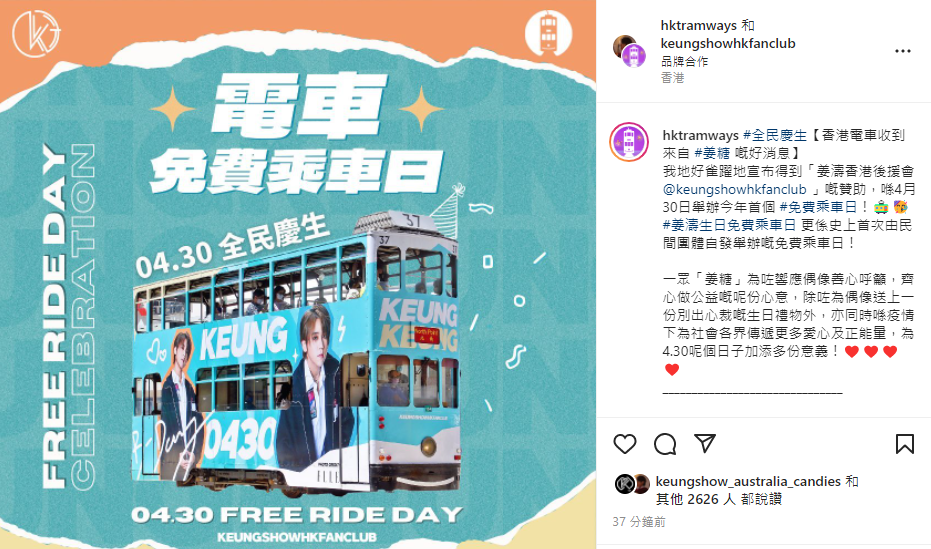Open keungshow_australia_candies liker profile
The height and width of the screenshot is (549, 931).
(x=748, y=481)
